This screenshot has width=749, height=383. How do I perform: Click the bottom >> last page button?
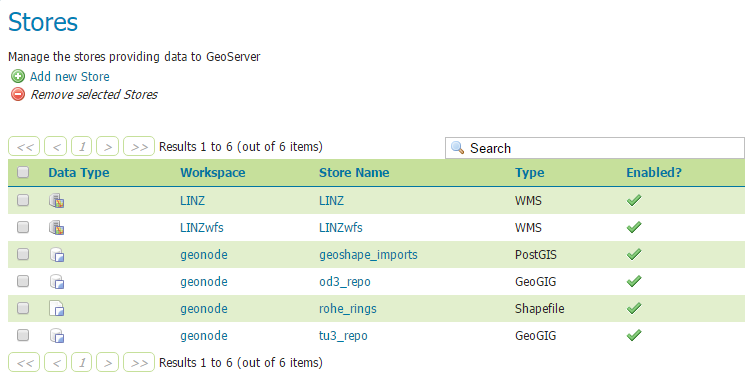click(139, 362)
